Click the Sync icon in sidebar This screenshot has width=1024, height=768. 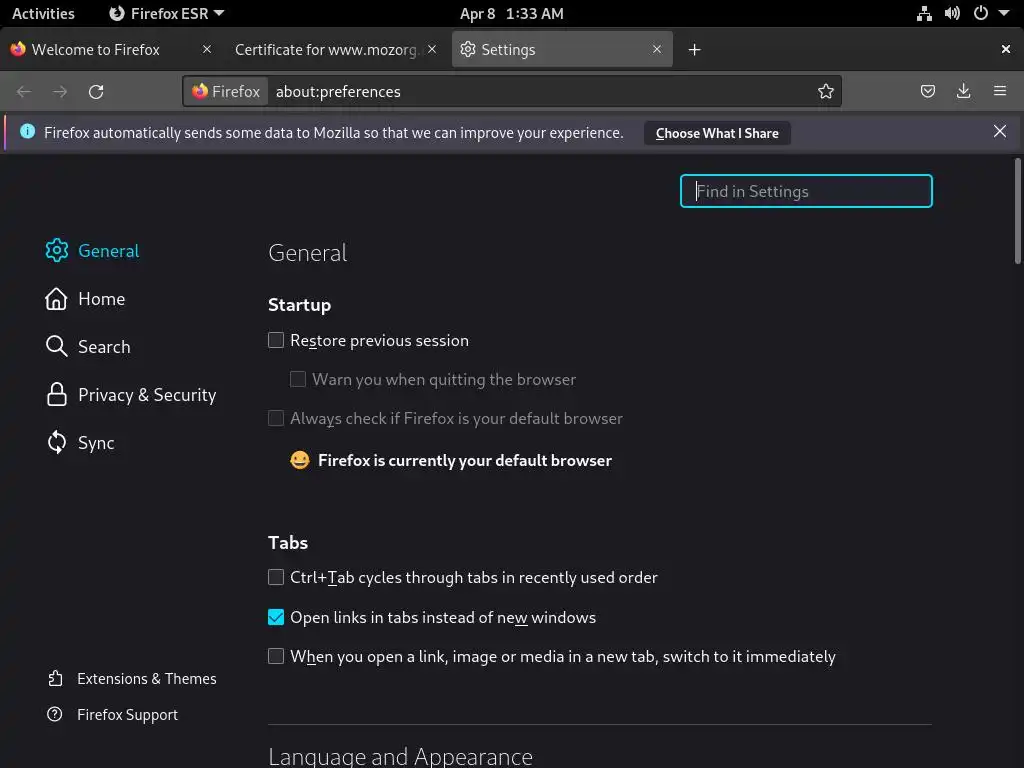(x=57, y=443)
